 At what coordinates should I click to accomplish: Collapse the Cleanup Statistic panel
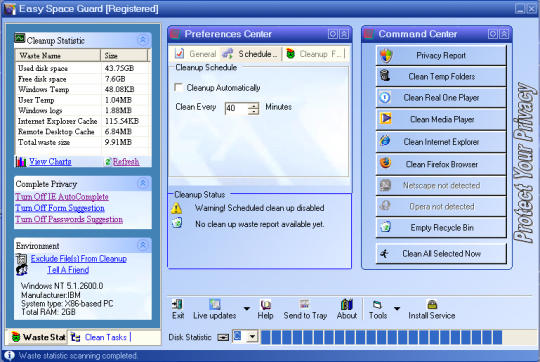[143, 40]
